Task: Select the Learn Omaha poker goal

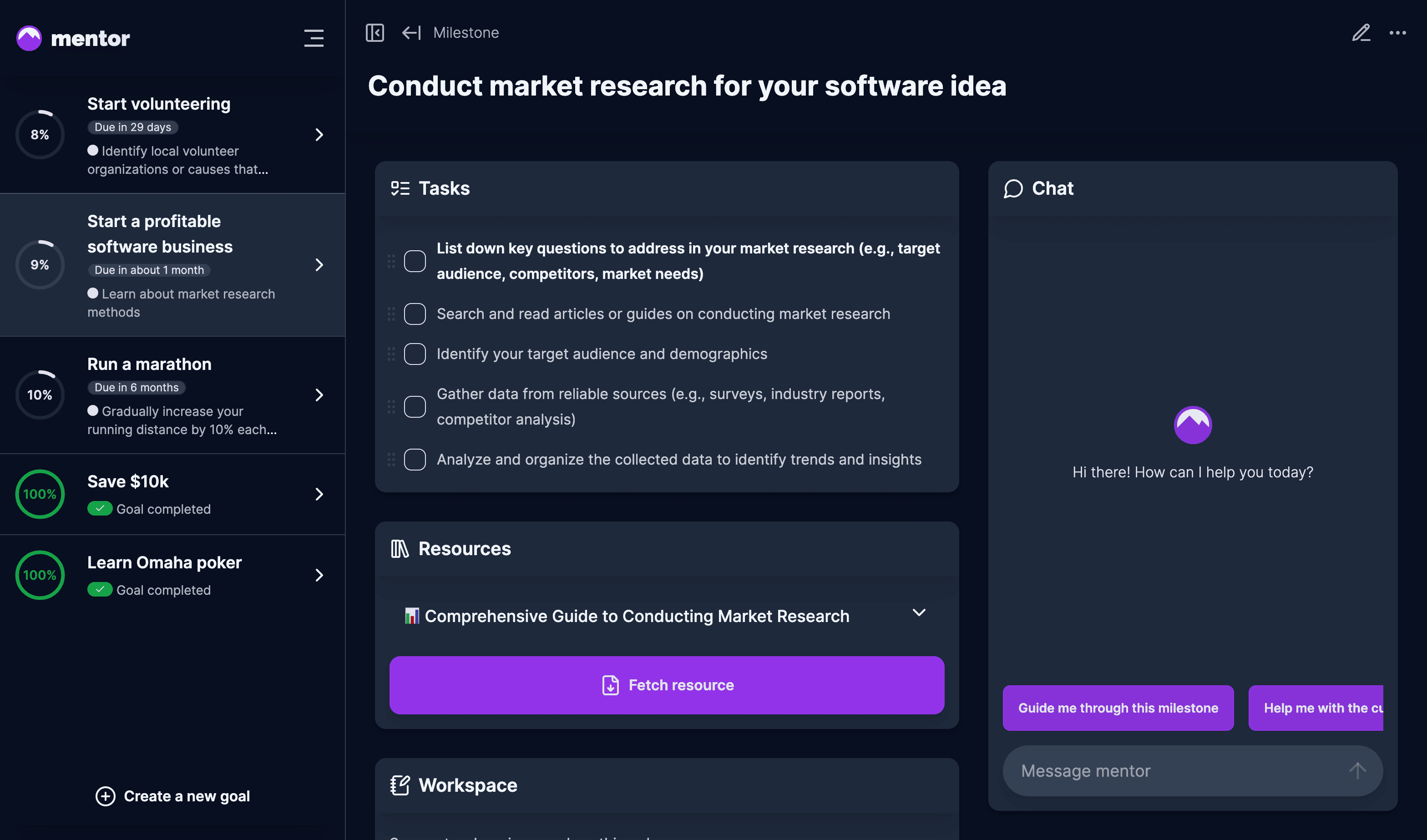Action: [x=170, y=575]
